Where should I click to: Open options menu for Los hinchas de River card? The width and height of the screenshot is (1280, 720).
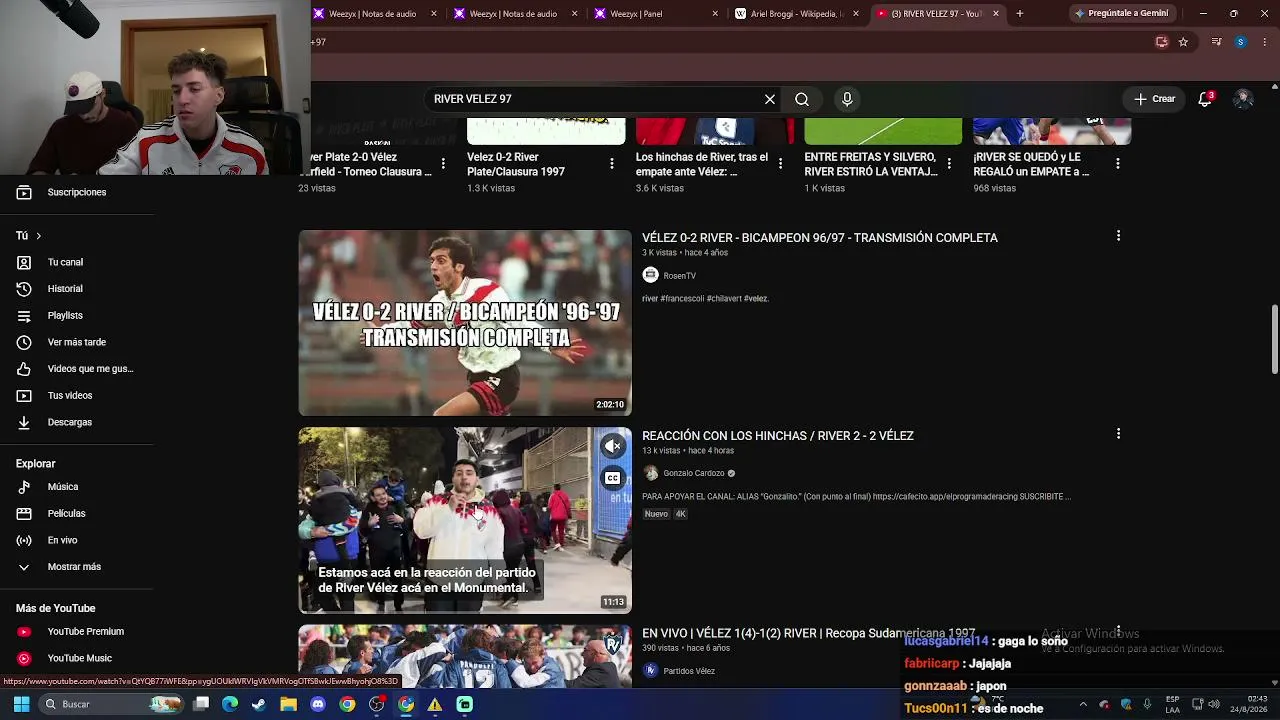[x=780, y=163]
